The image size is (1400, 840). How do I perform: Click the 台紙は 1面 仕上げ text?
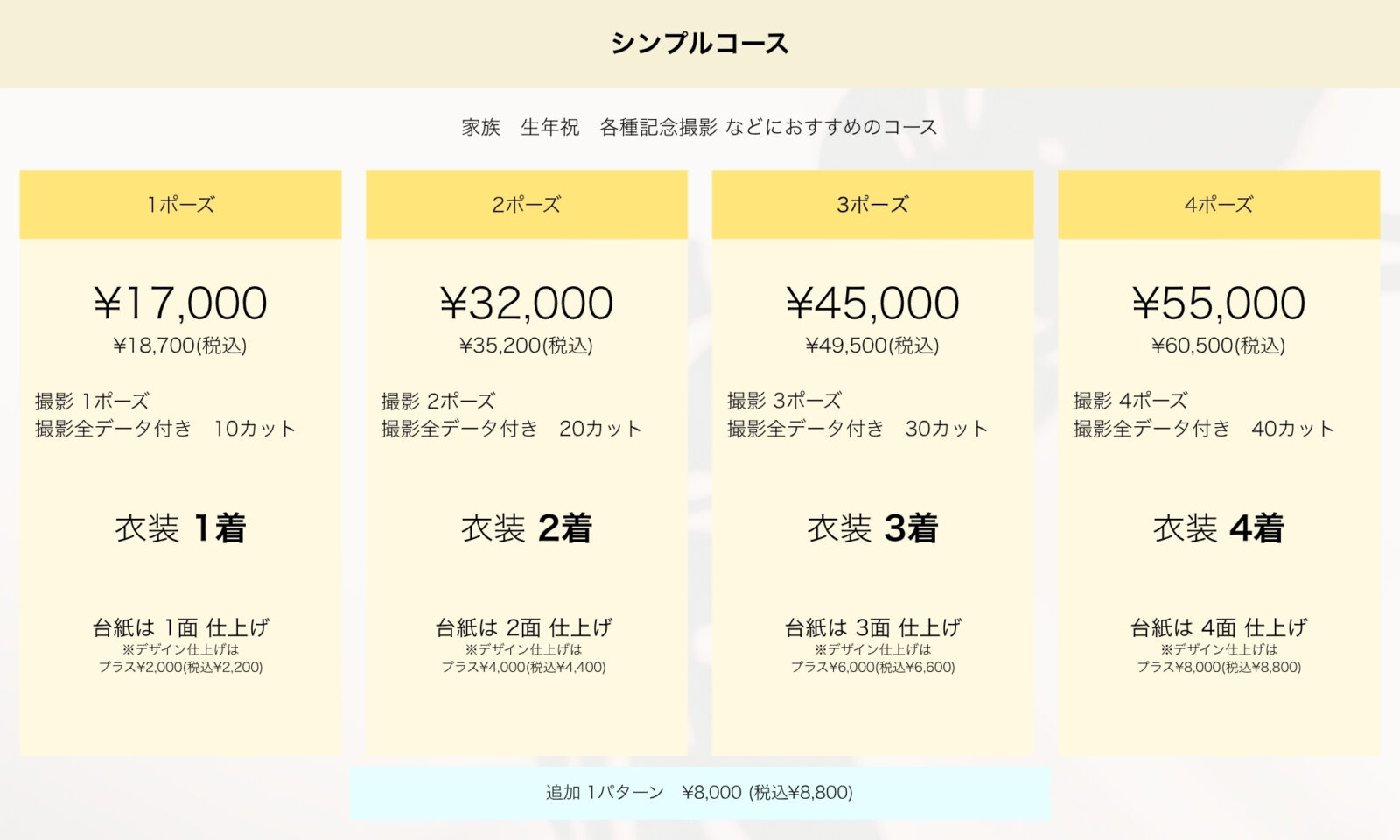pos(180,627)
